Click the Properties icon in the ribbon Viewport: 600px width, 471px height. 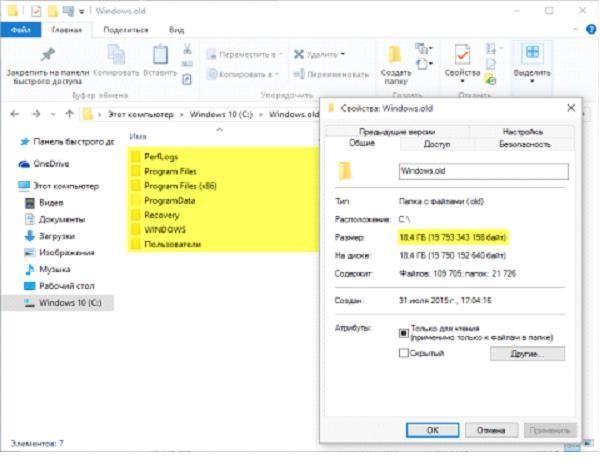pos(462,55)
